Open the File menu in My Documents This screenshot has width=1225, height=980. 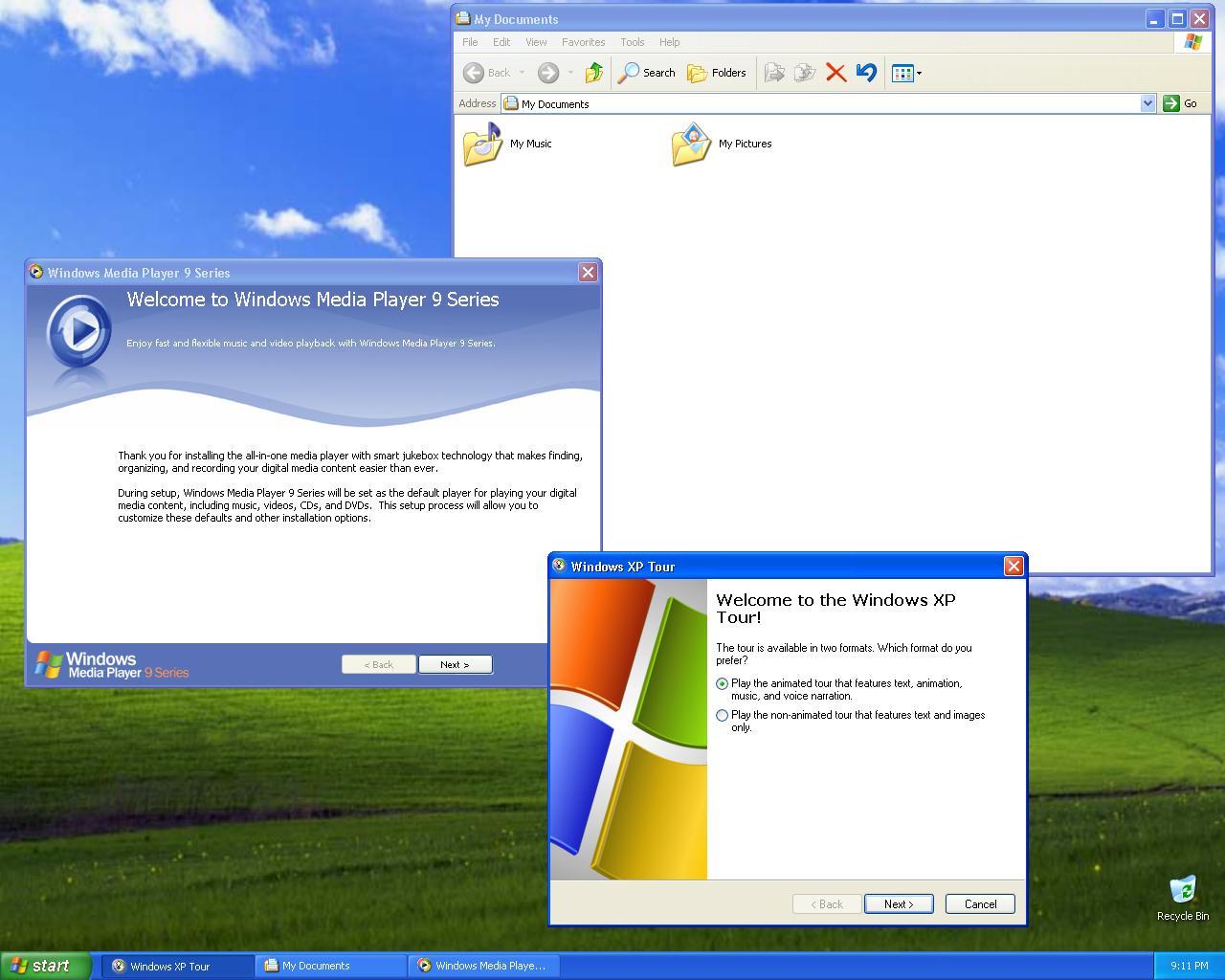pos(470,42)
